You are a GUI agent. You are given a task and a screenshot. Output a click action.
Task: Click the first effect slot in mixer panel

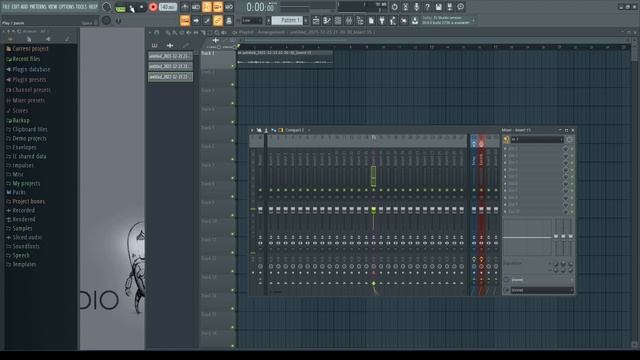(534, 149)
